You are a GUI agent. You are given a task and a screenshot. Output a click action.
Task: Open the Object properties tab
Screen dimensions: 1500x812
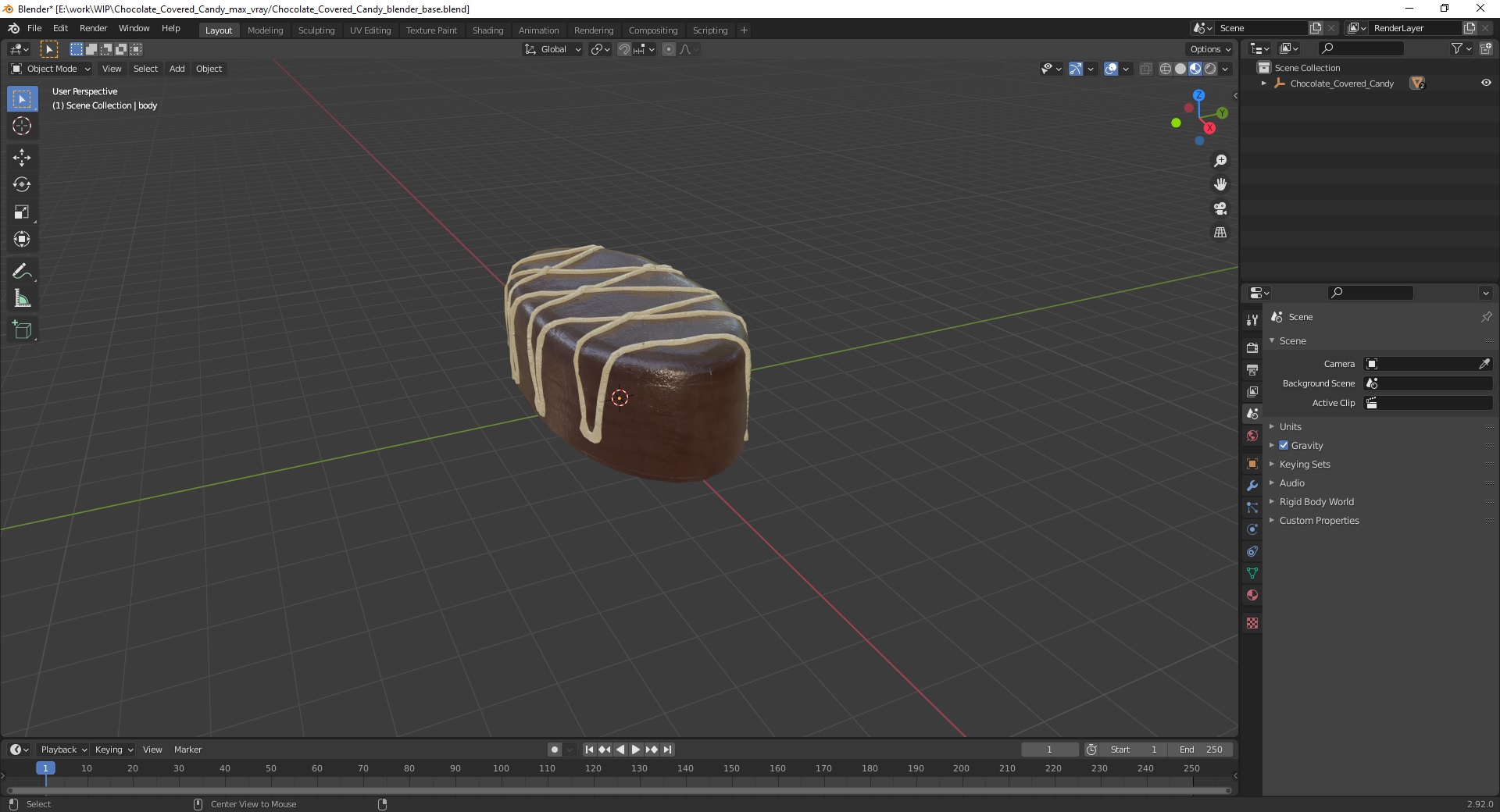click(1252, 464)
